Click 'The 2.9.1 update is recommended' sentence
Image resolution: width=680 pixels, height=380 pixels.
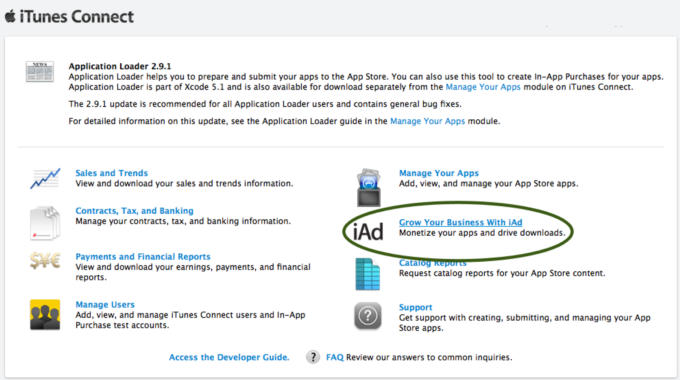coord(265,104)
